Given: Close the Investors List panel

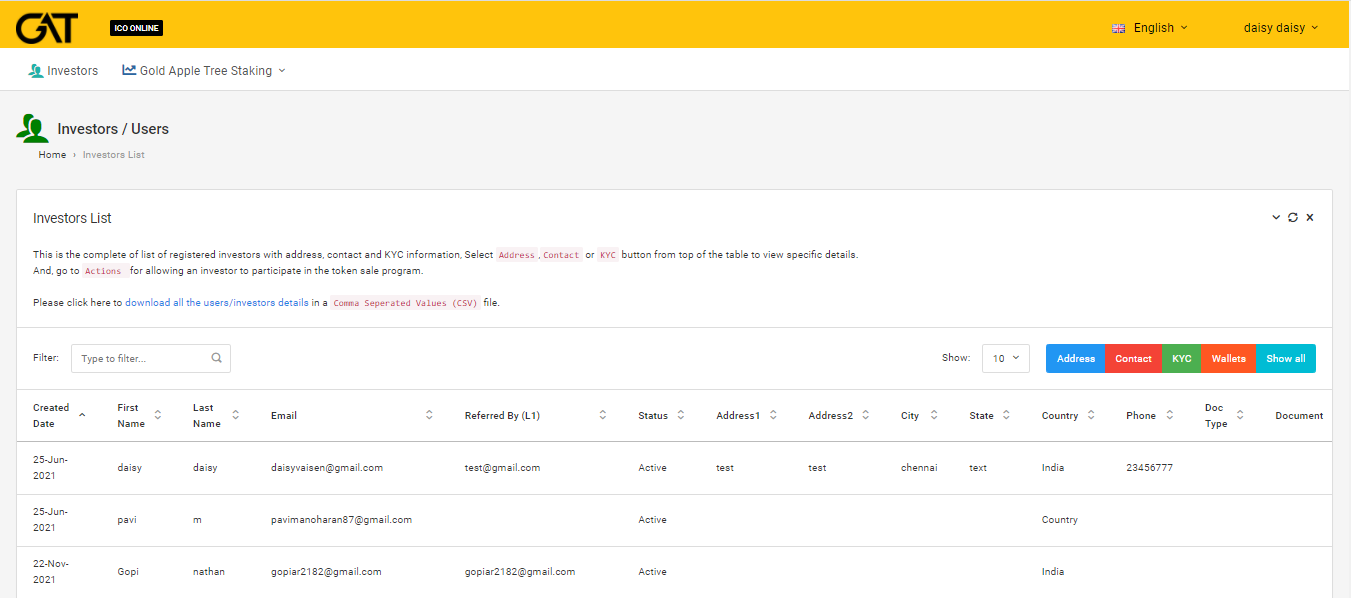Looking at the screenshot, I should point(1310,218).
